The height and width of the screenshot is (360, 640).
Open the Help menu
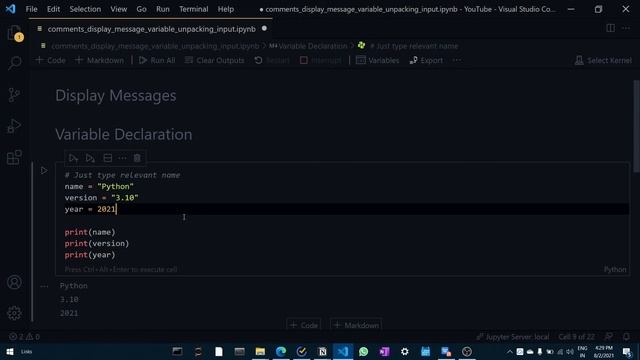click(x=225, y=9)
